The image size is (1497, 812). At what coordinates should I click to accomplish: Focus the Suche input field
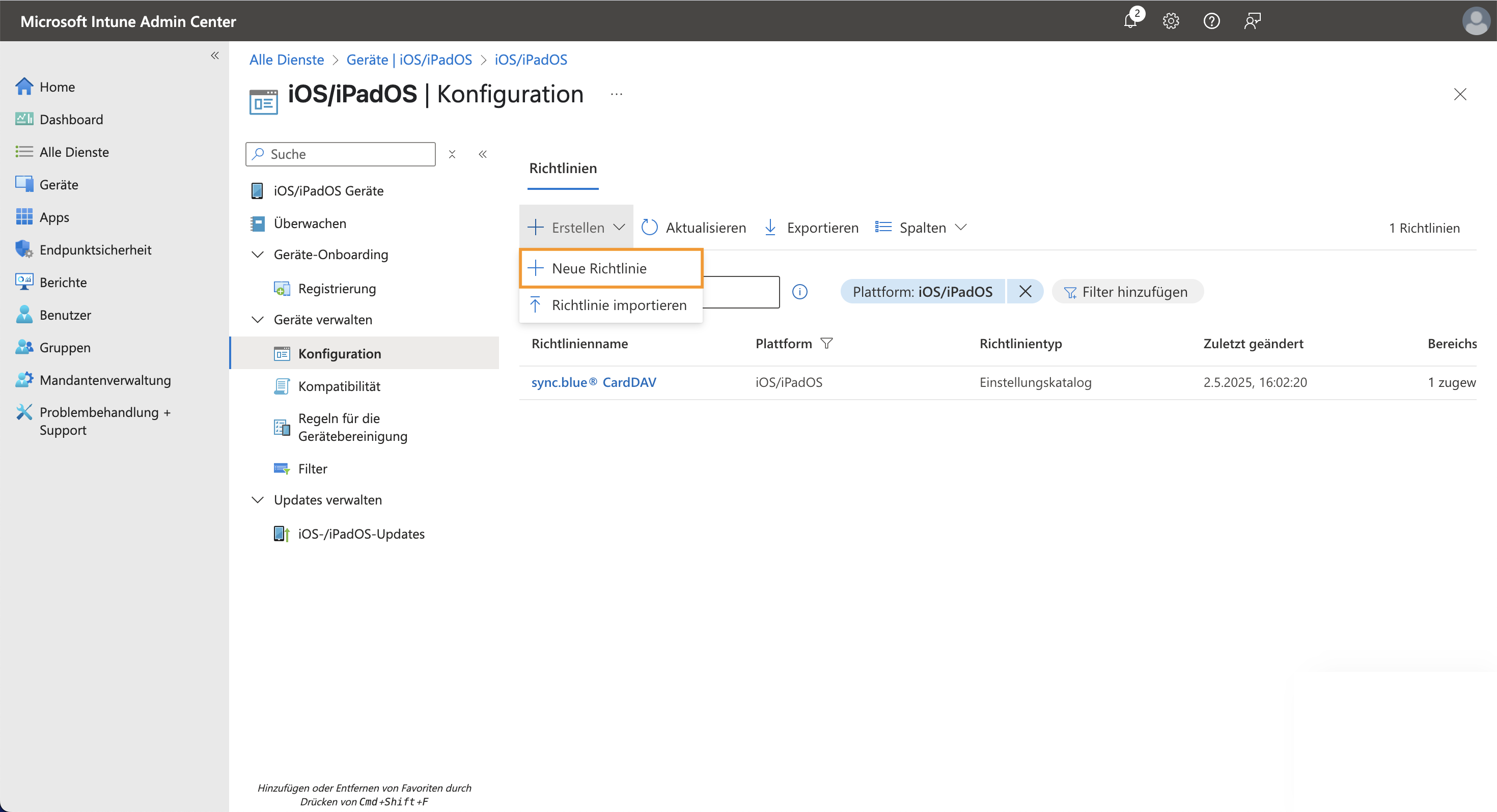pos(341,154)
